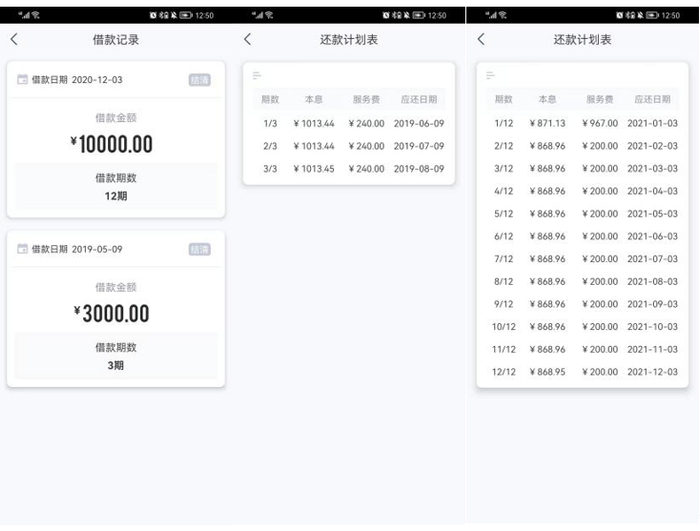
Task: Select due date 2019-07-09
Action: [419, 146]
